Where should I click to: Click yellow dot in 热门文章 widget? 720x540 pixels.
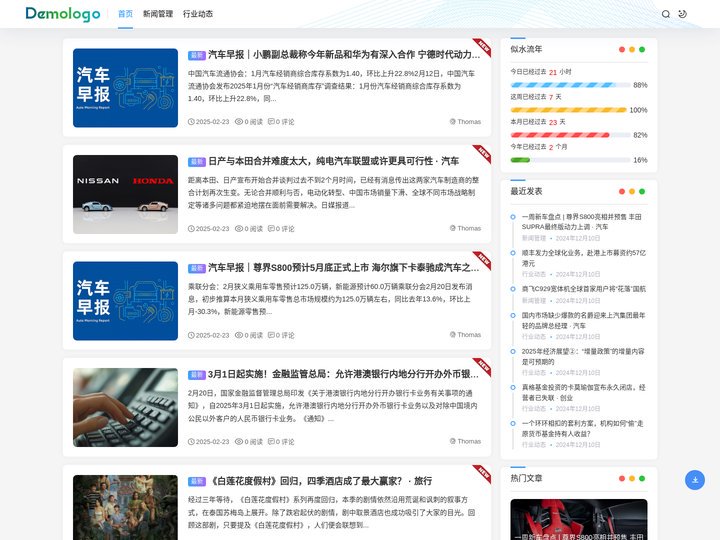[632, 478]
